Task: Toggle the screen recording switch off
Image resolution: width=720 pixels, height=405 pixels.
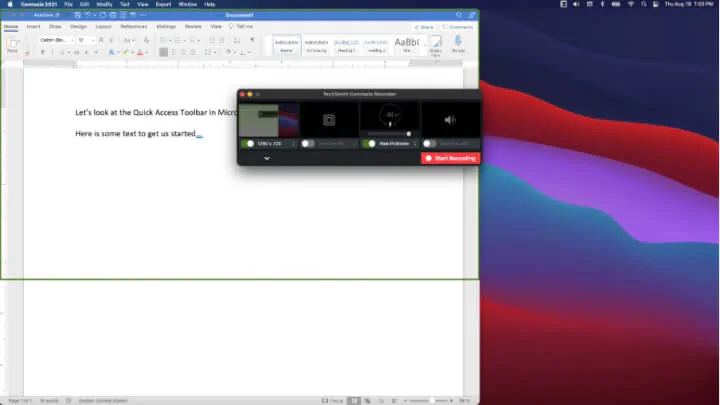Action: 247,143
